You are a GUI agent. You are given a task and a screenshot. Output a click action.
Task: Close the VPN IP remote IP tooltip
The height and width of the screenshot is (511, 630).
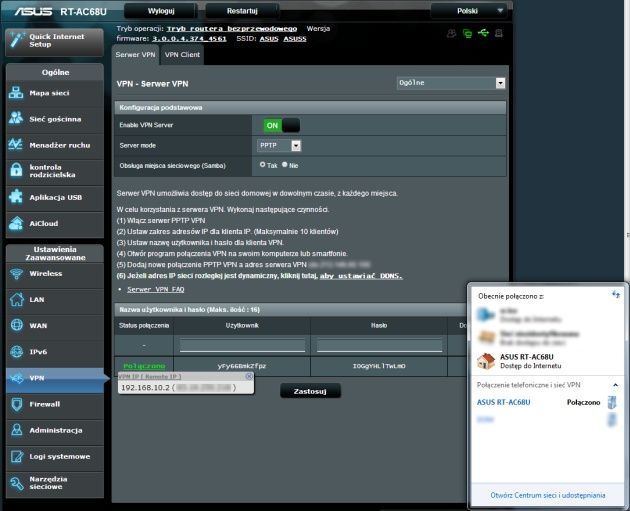point(249,376)
